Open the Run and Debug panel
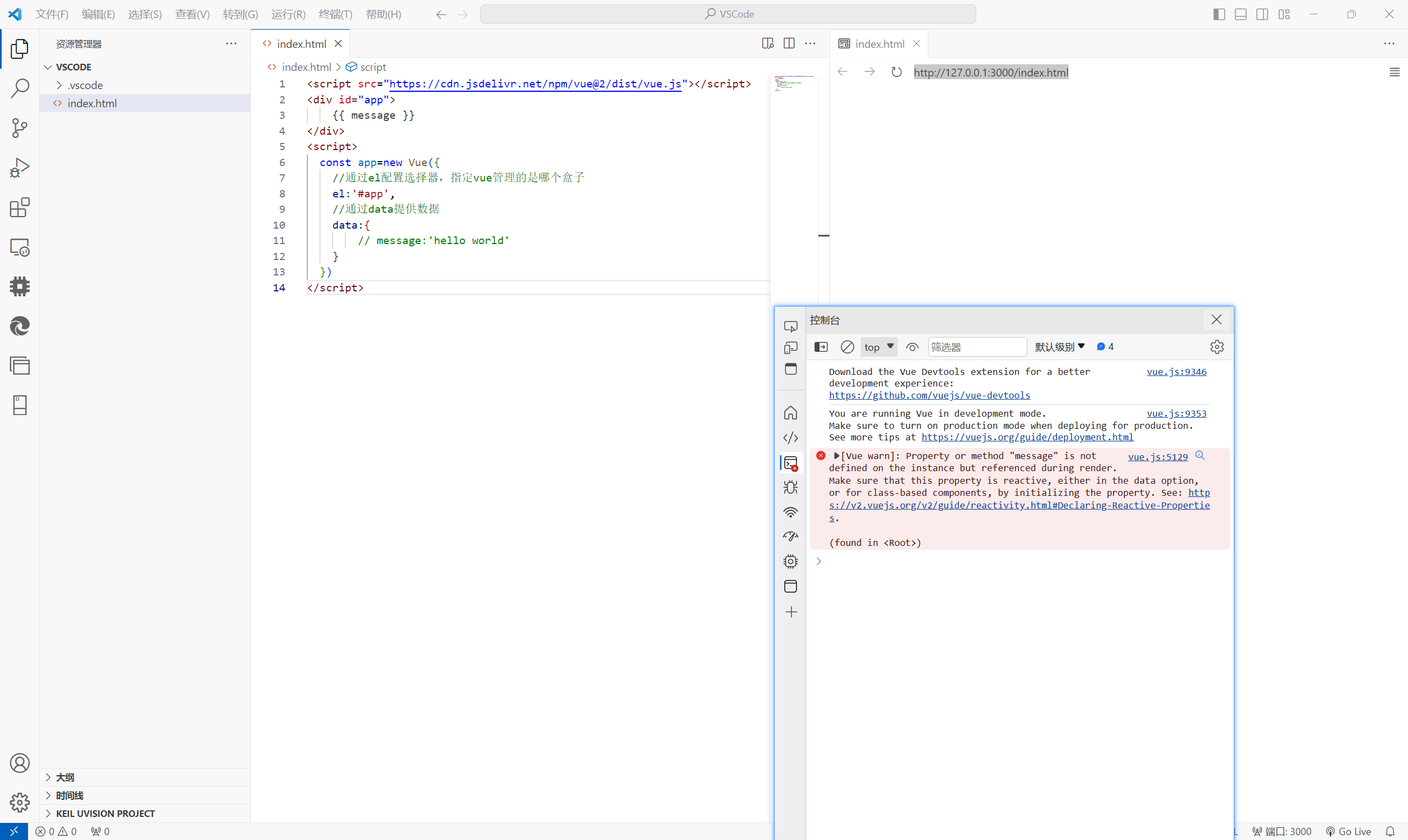The width and height of the screenshot is (1408, 840). coord(20,167)
